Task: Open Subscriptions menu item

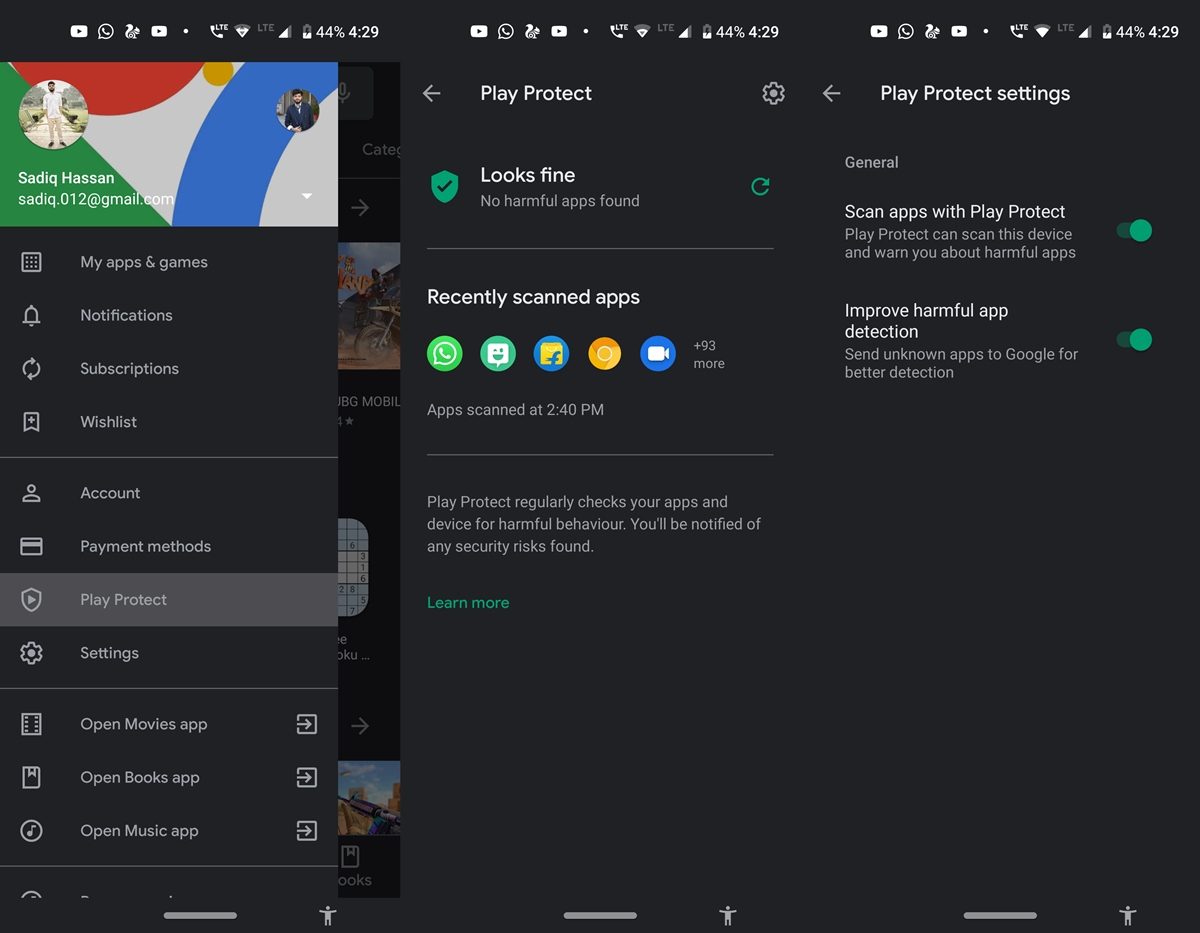Action: (x=169, y=368)
